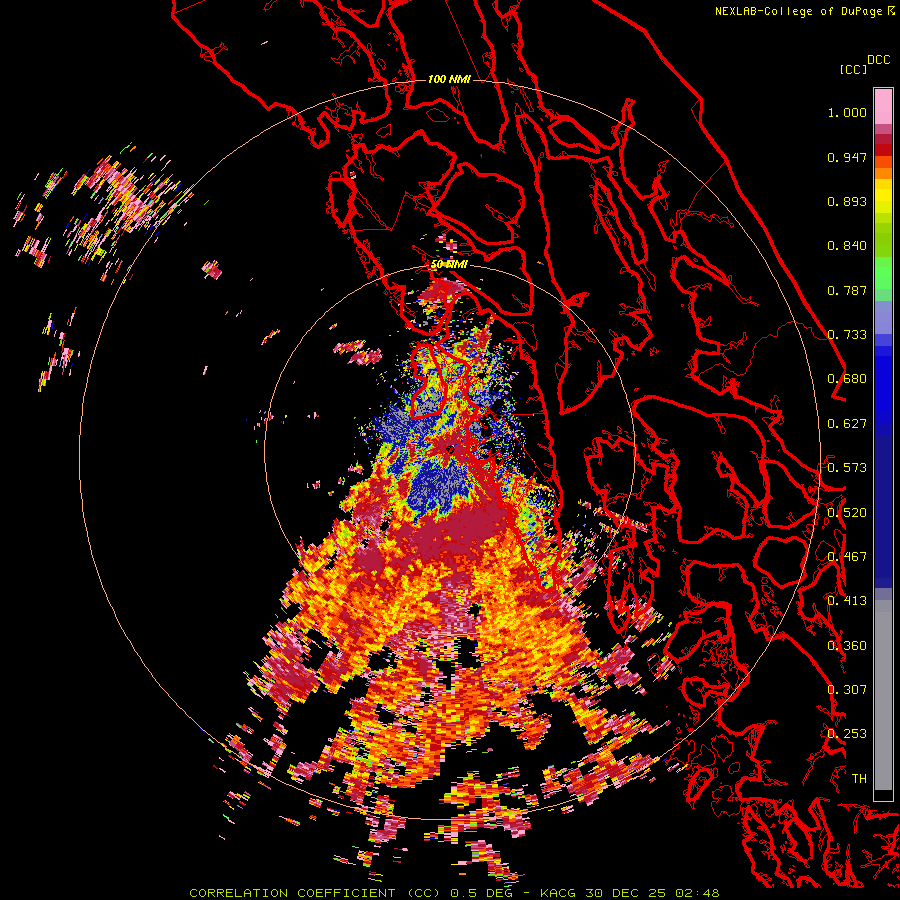Screen dimensions: 900x900
Task: Pick the light pink band of the color bar
Action: [883, 106]
